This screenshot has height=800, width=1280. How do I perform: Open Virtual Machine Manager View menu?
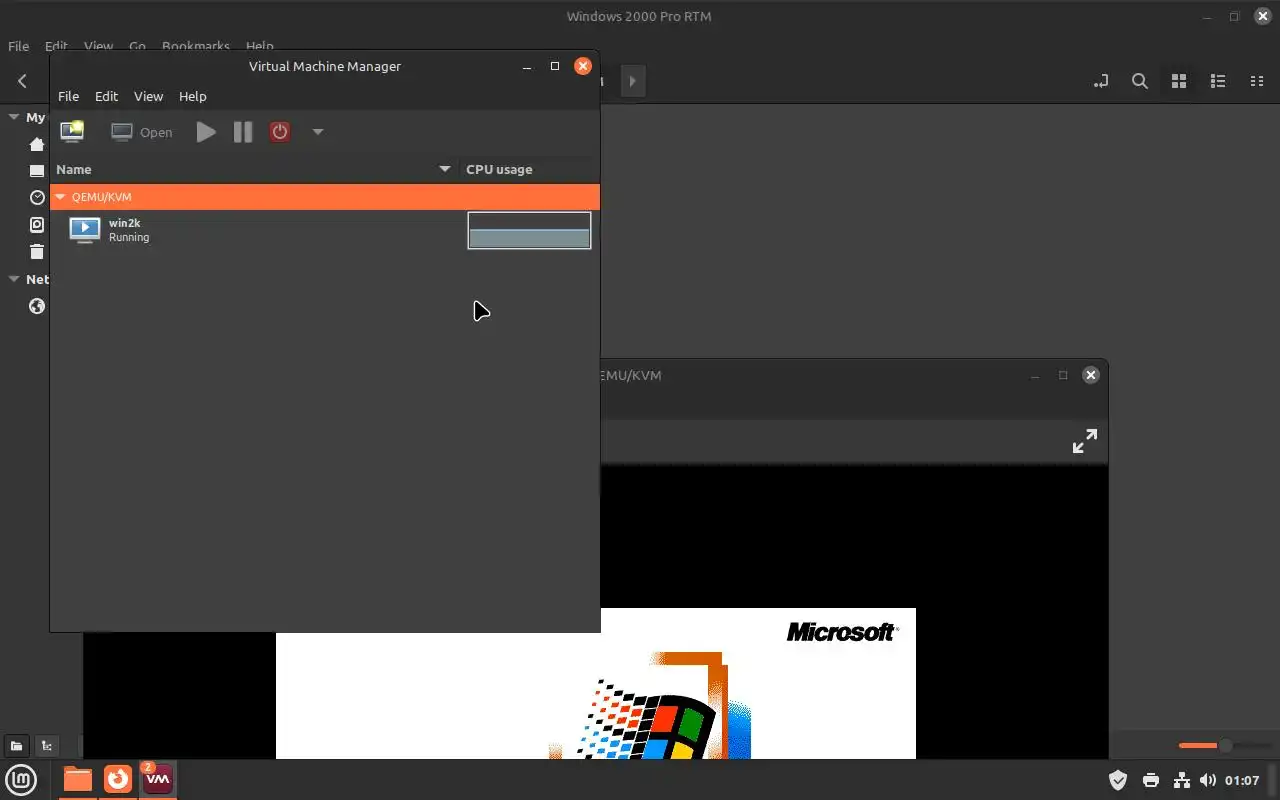148,96
